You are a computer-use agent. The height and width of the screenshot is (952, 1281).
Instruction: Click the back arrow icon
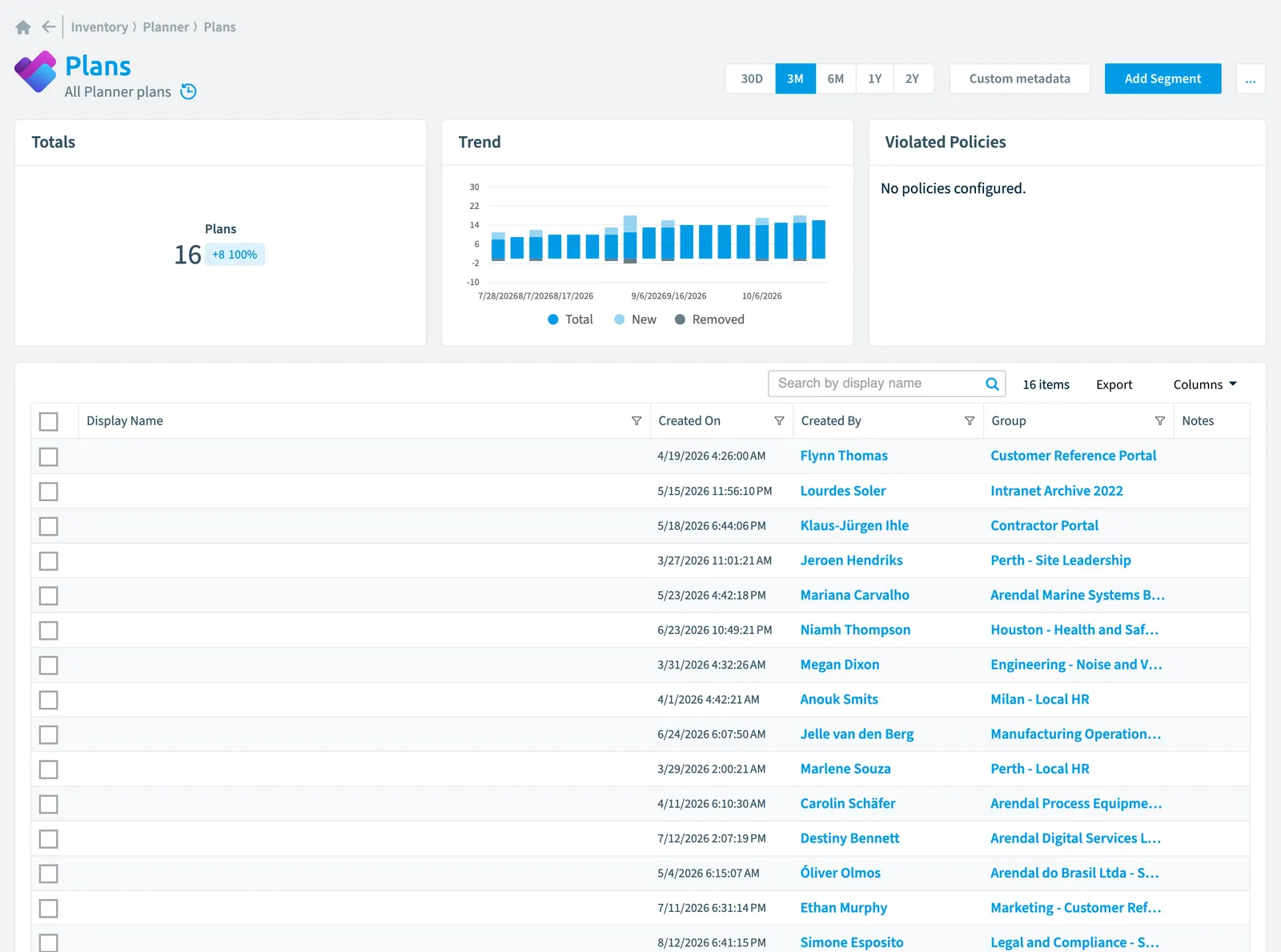click(x=49, y=27)
